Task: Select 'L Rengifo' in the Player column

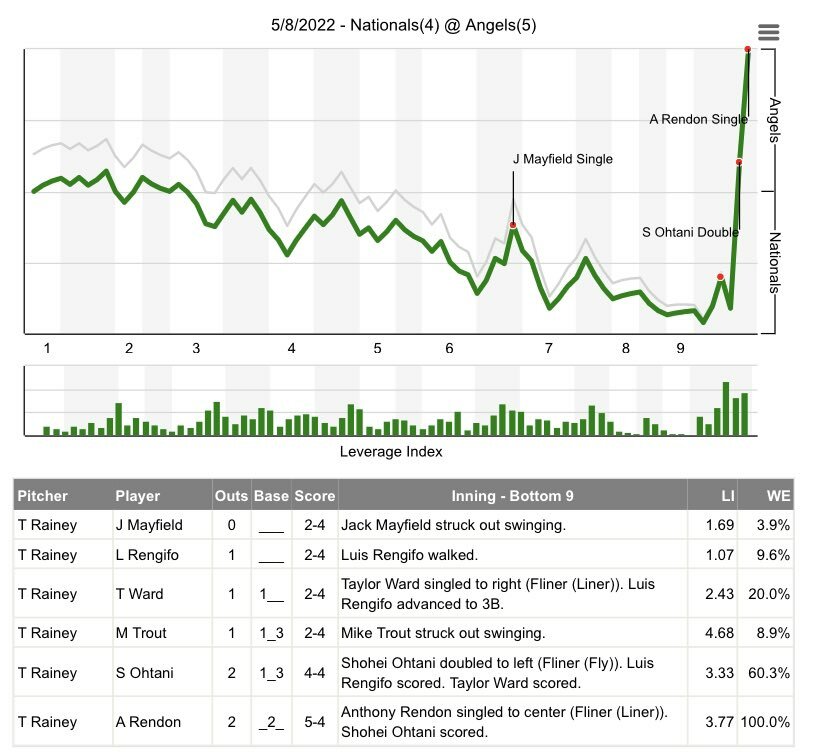Action: [147, 555]
